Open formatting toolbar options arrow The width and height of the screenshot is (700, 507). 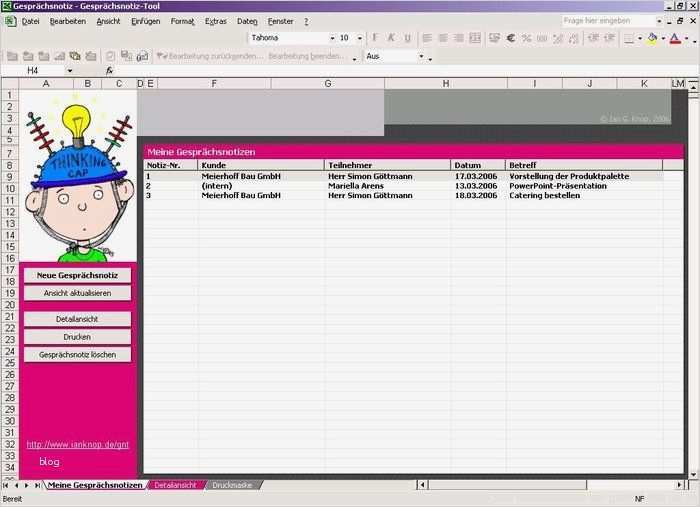tap(695, 40)
